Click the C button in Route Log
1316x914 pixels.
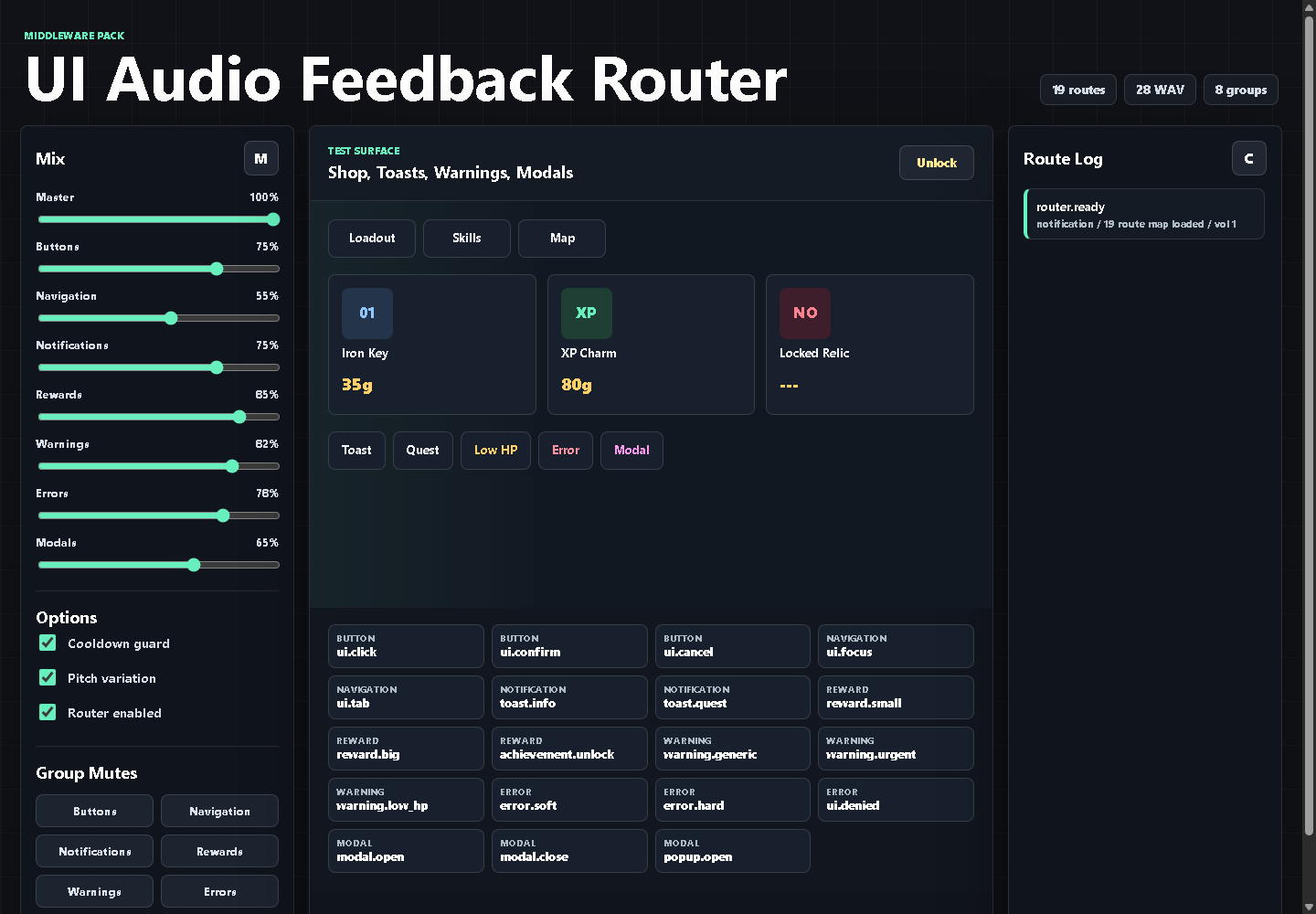[1248, 158]
